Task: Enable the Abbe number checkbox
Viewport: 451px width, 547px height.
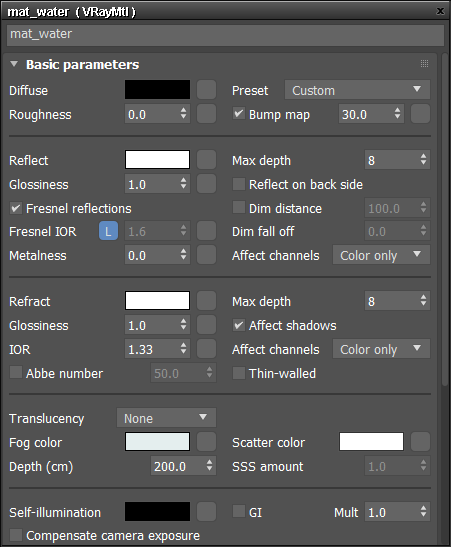Action: click(16, 373)
